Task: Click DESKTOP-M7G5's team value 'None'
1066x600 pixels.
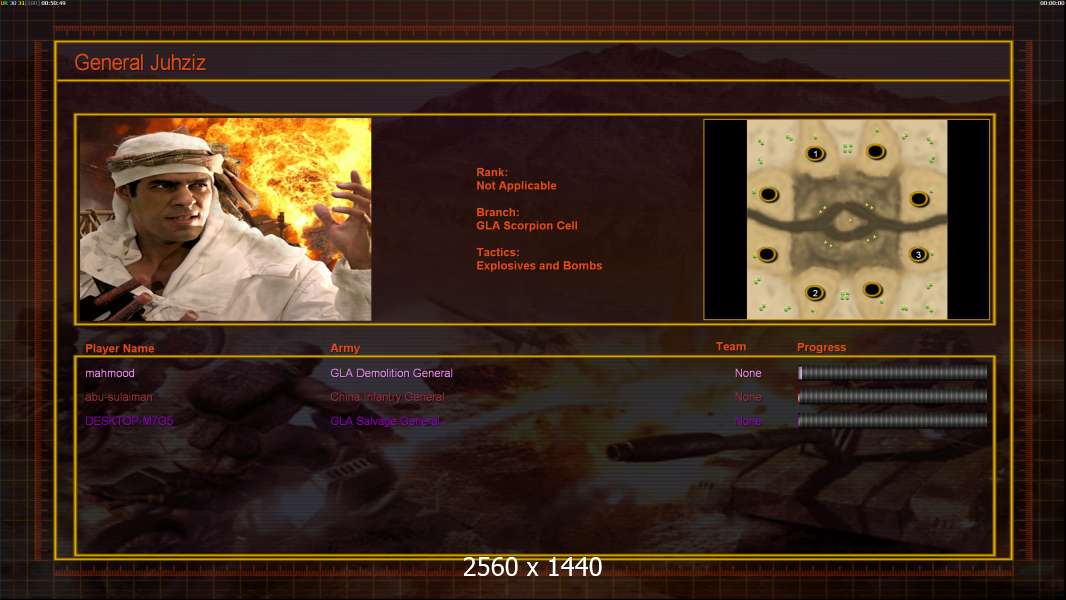Action: [748, 421]
